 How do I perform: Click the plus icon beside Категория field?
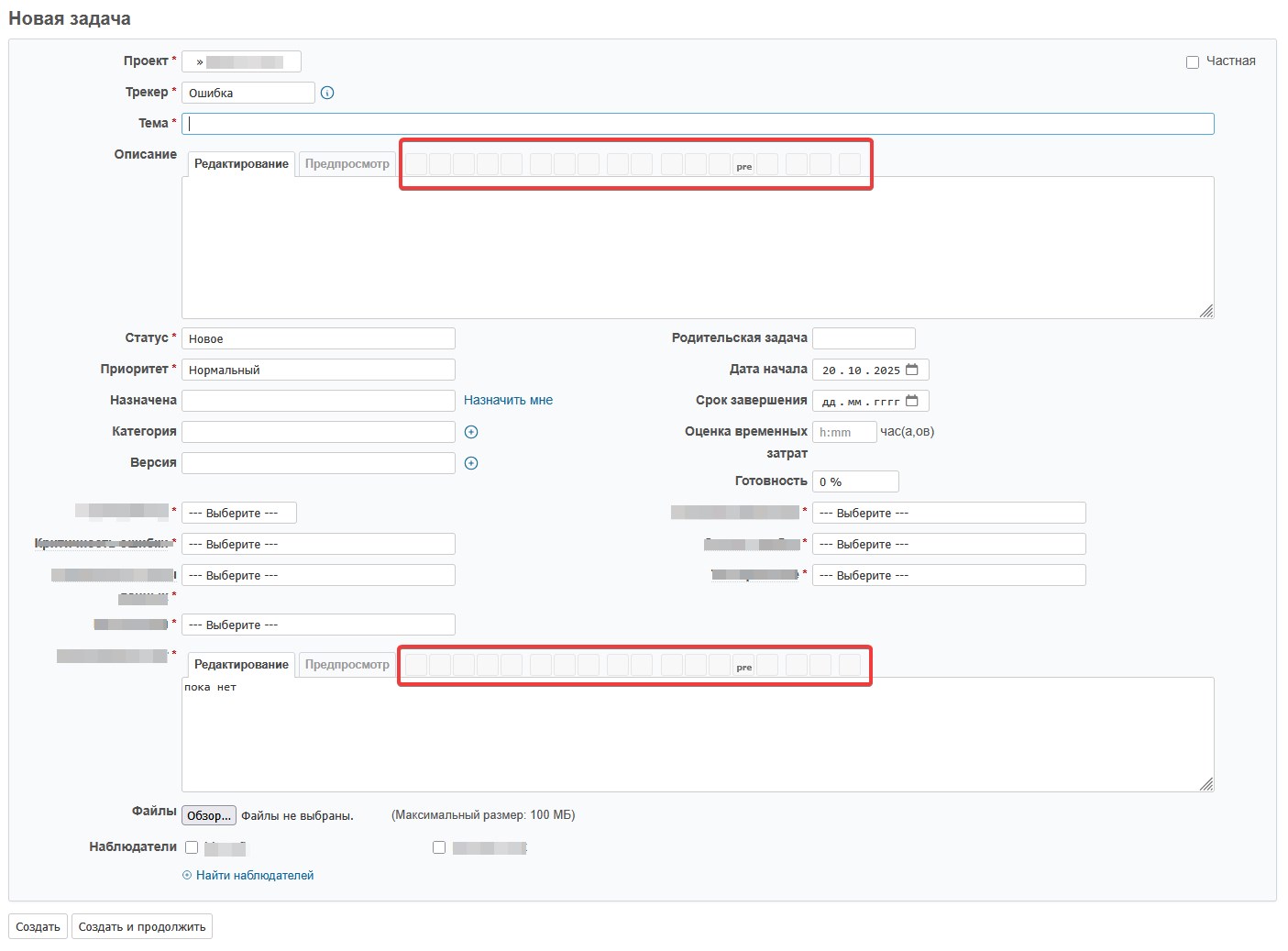[471, 432]
